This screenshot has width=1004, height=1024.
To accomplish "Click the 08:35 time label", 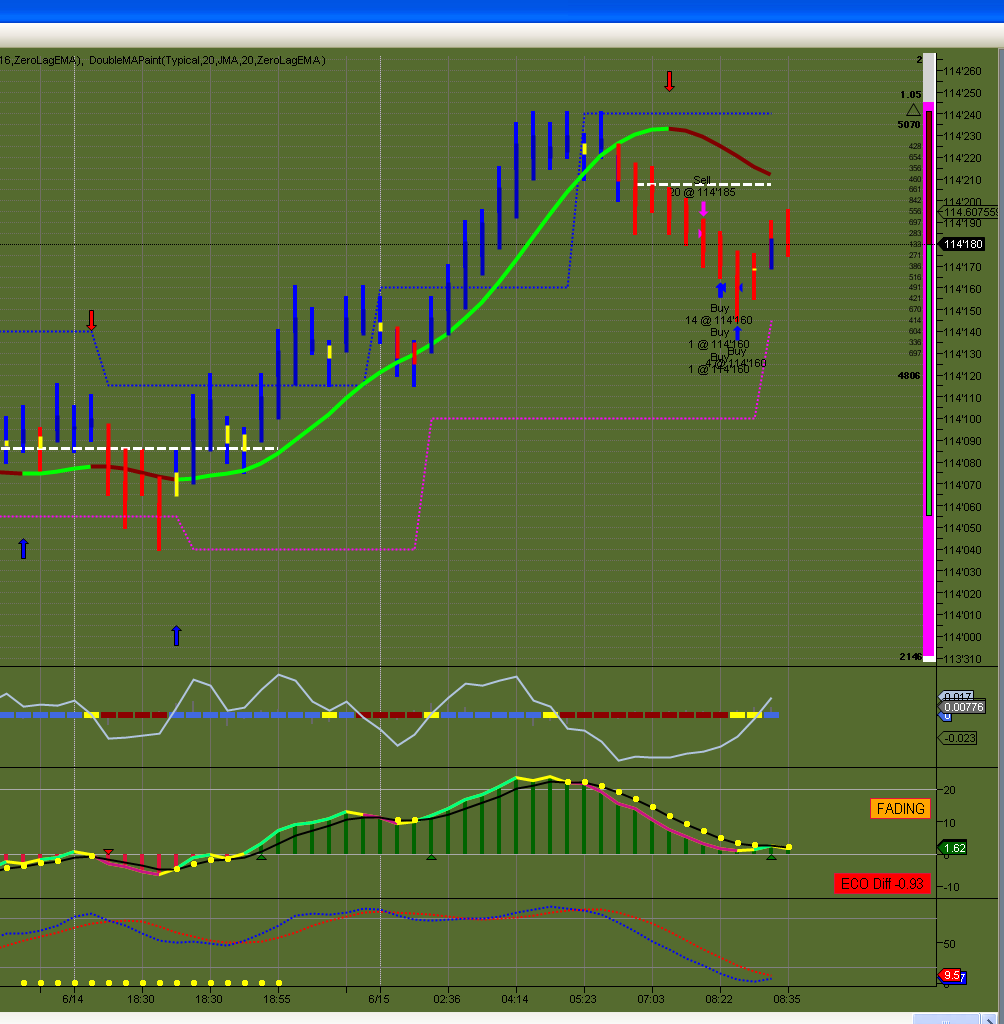I will click(x=786, y=999).
